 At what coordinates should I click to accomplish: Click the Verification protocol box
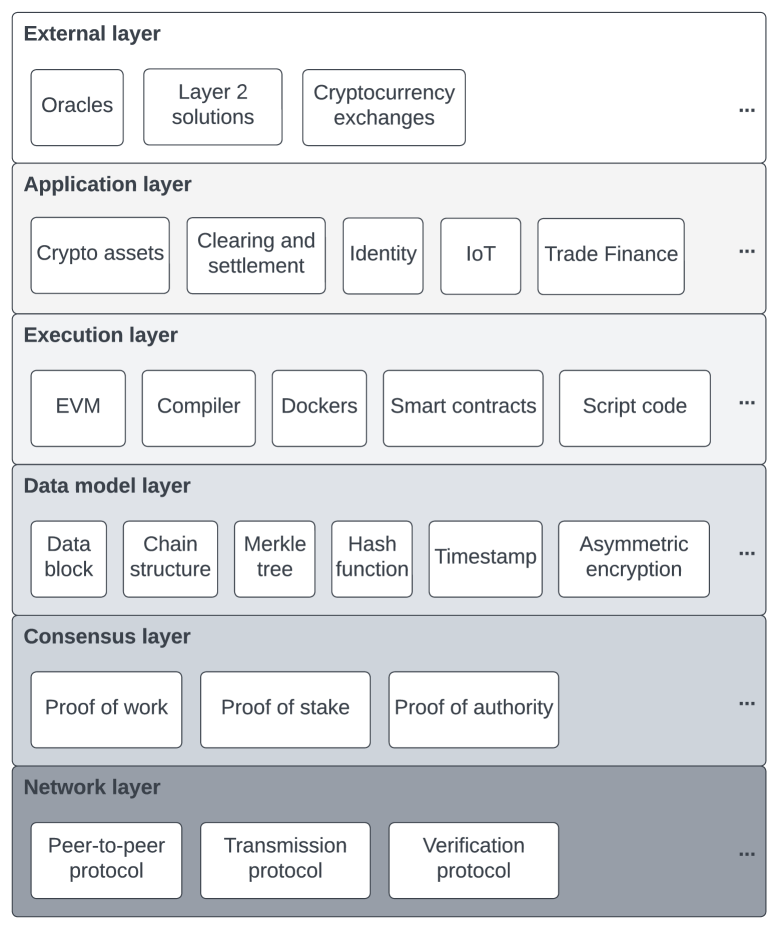[474, 859]
